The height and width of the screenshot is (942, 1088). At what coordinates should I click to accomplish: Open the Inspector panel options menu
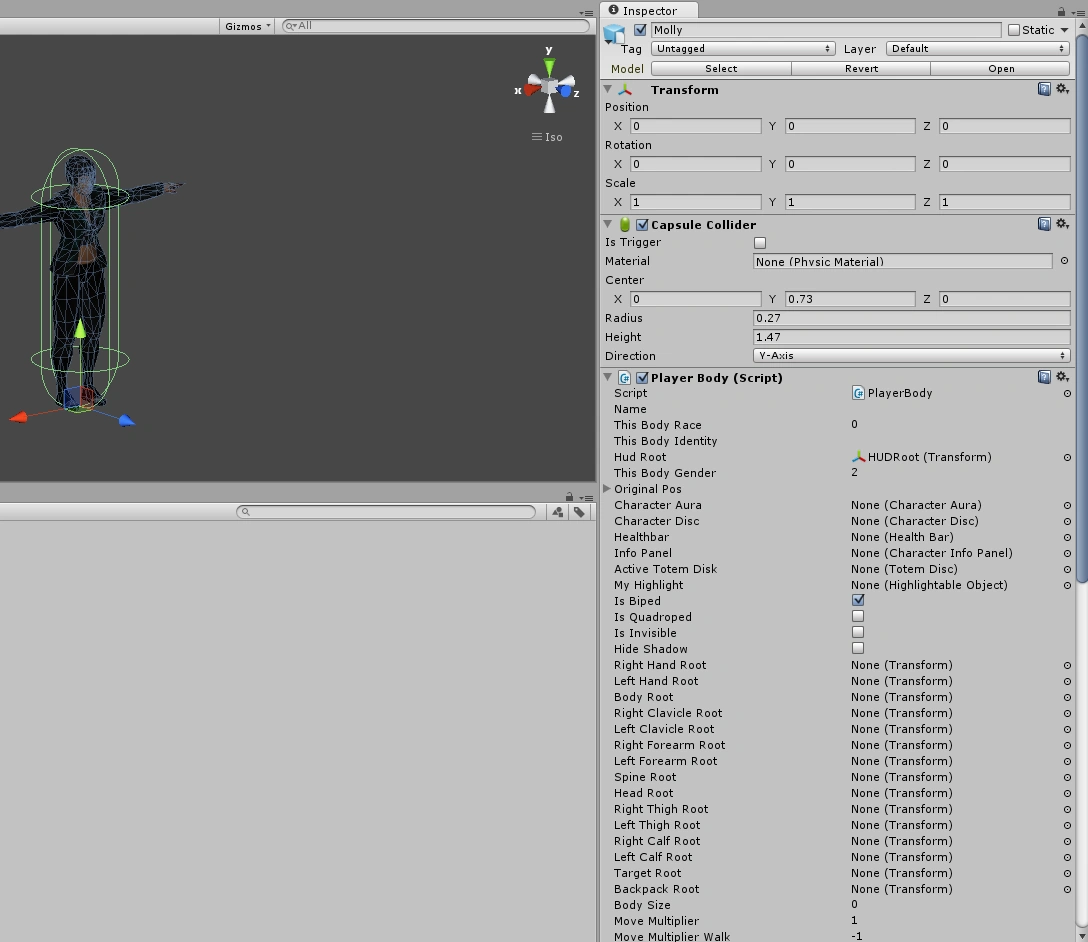[x=1077, y=12]
